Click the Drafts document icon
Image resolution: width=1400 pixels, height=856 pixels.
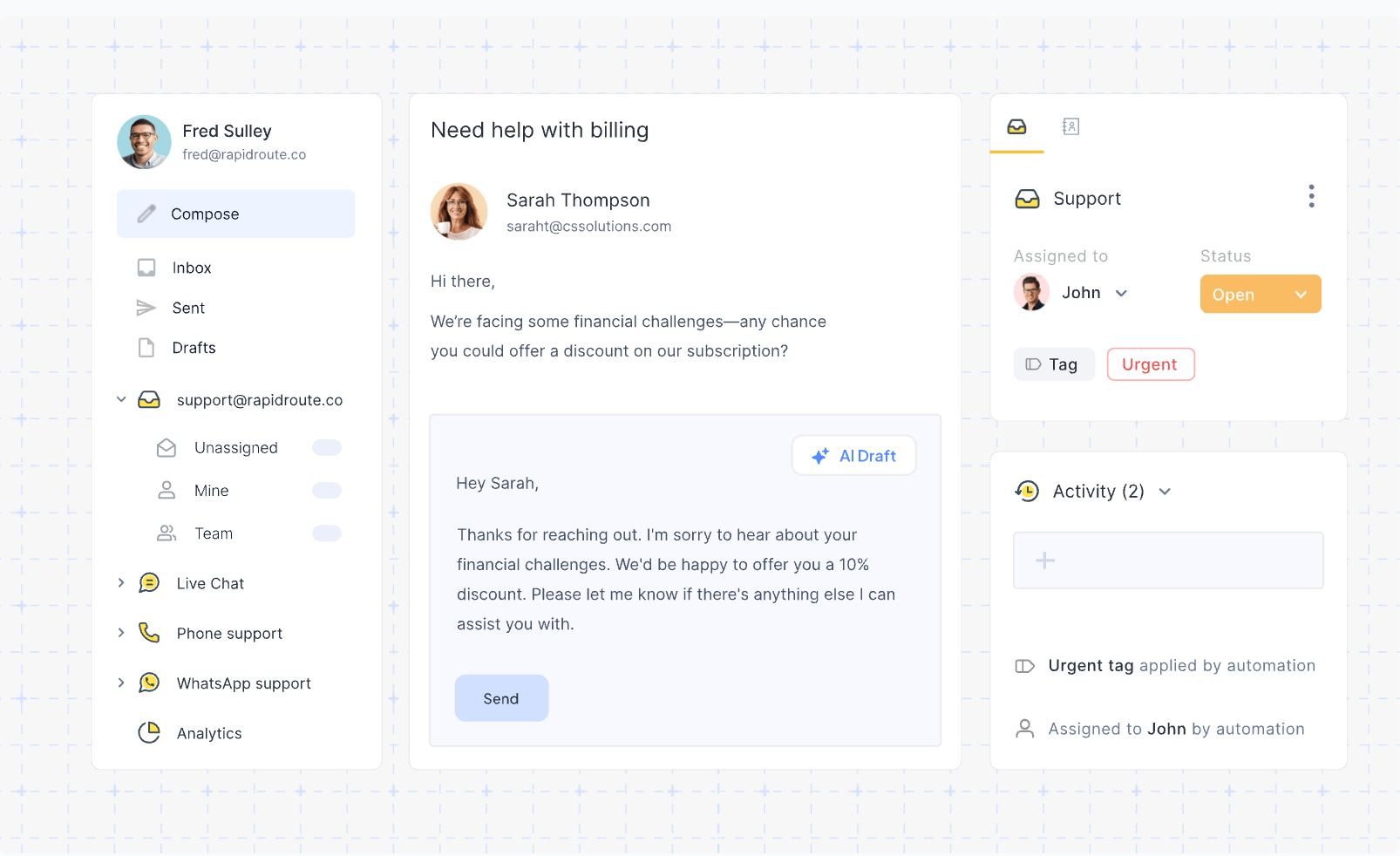146,348
